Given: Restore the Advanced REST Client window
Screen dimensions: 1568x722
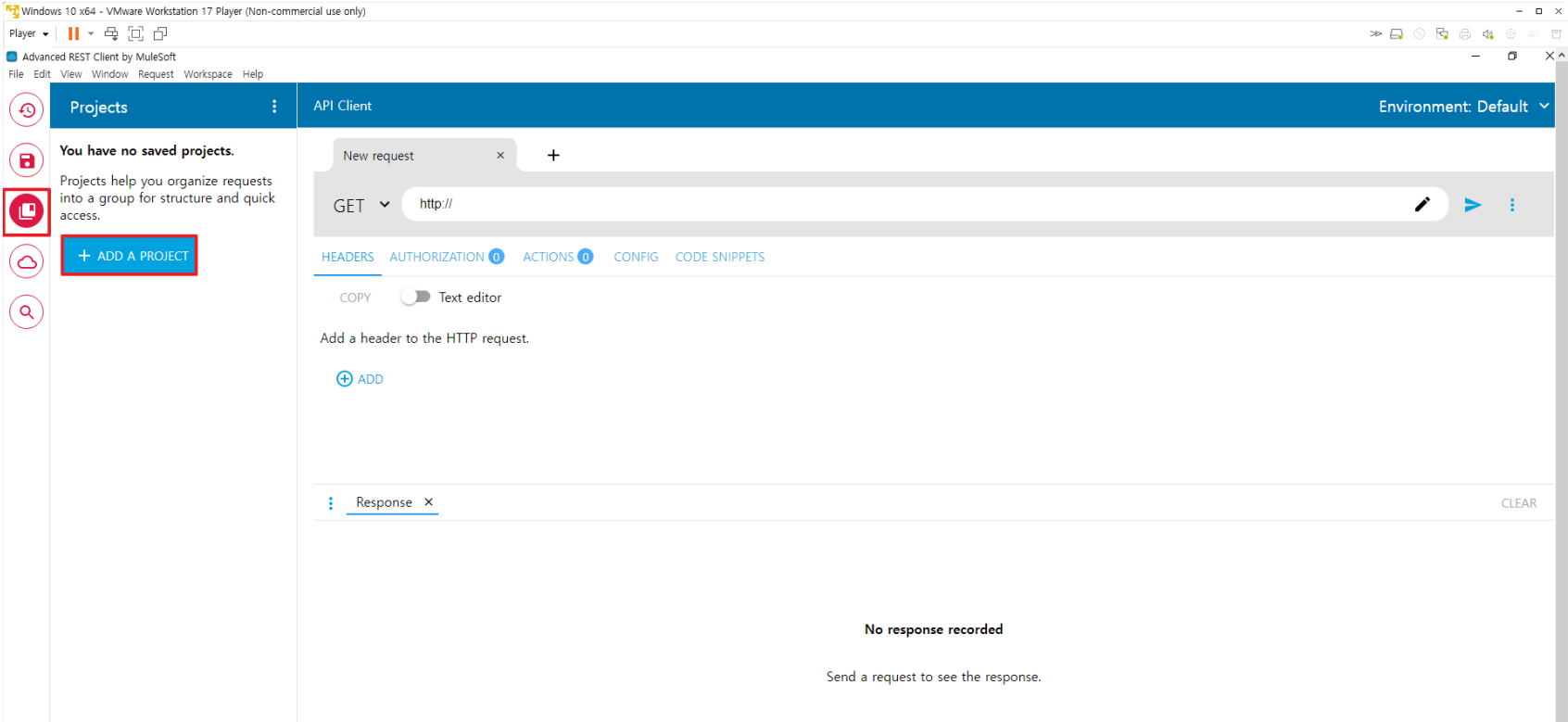Looking at the screenshot, I should tap(1512, 57).
